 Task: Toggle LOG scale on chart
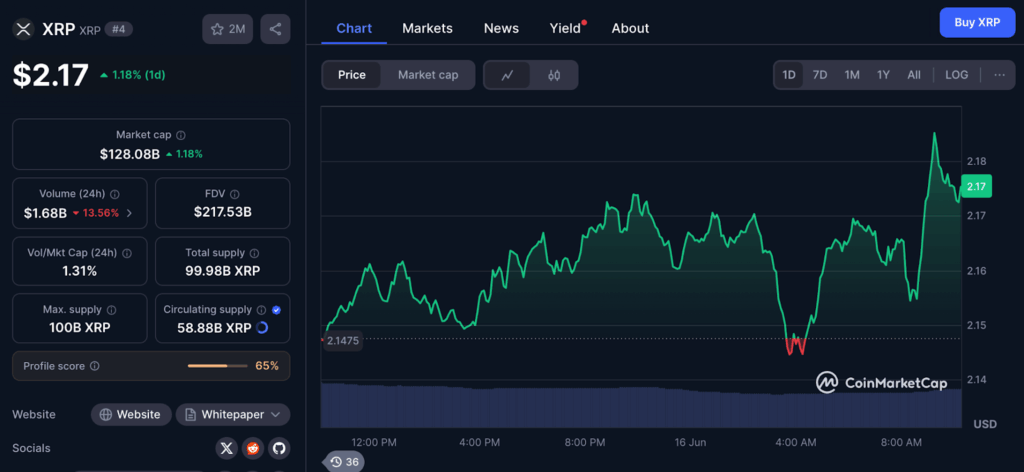coord(956,75)
